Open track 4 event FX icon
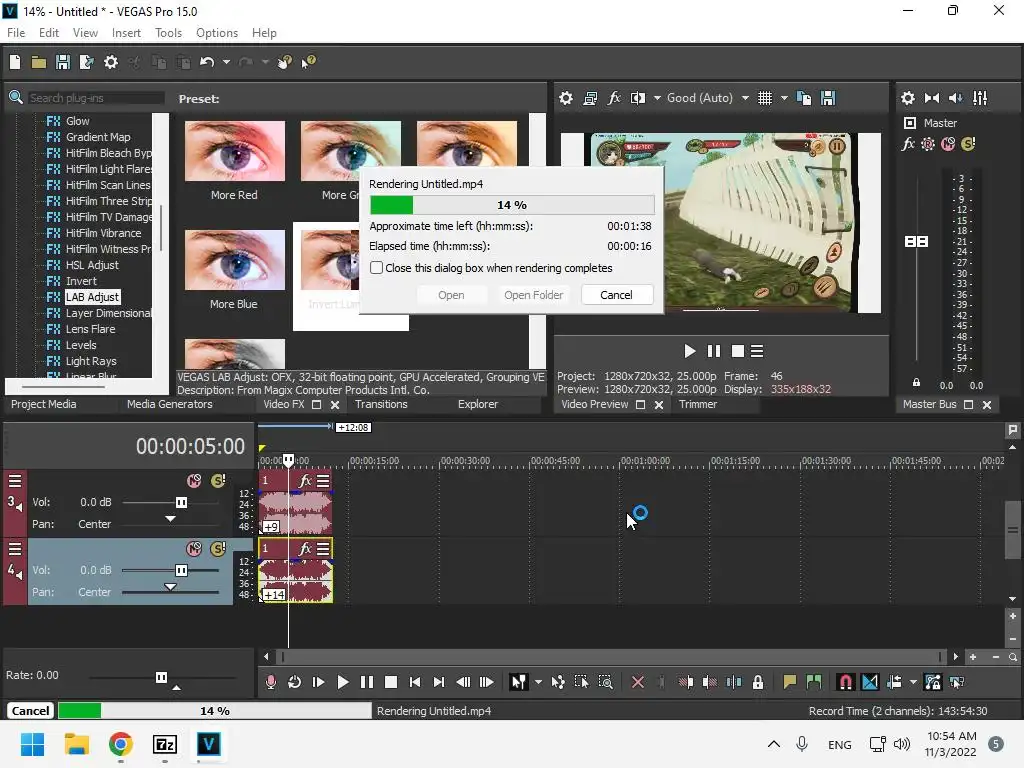1024x768 pixels. click(304, 549)
